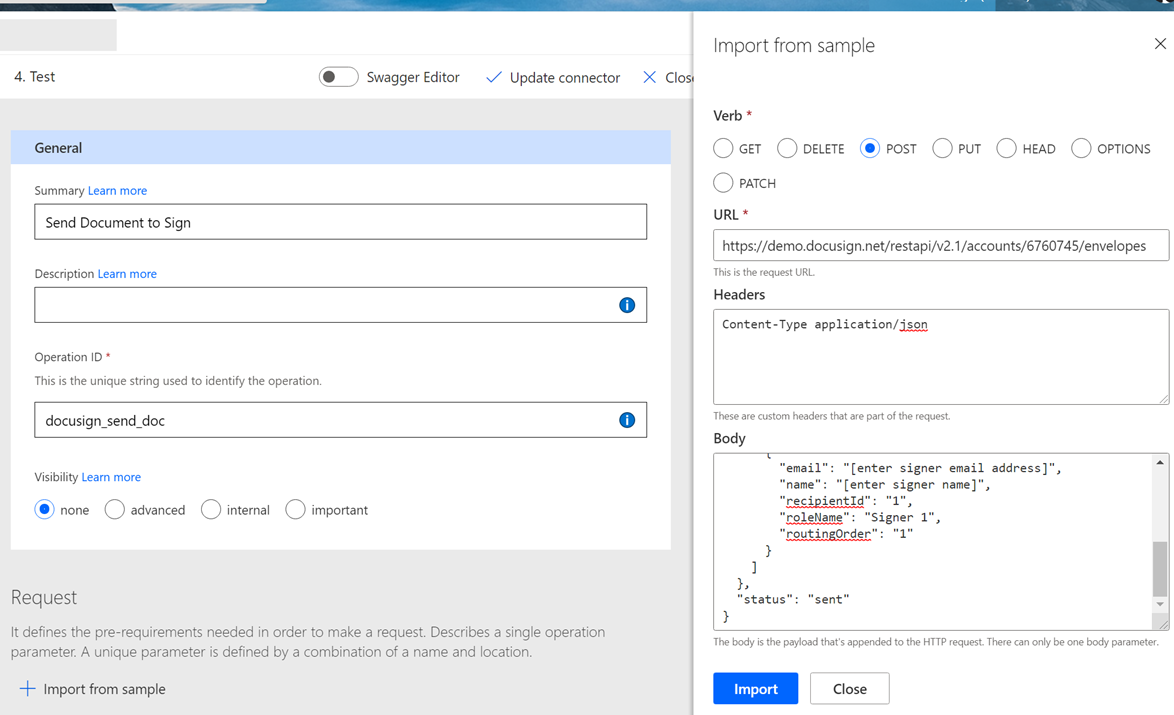Select the GET verb
The image size is (1174, 715).
click(723, 148)
